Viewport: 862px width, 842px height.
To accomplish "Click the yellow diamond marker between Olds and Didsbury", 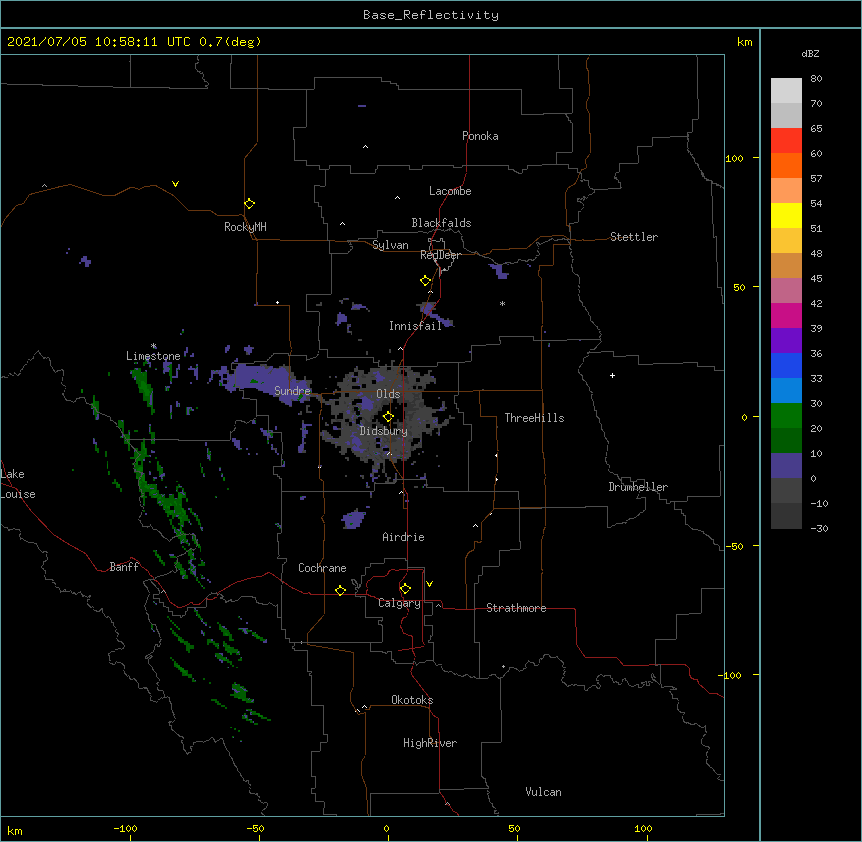I will coord(388,417).
